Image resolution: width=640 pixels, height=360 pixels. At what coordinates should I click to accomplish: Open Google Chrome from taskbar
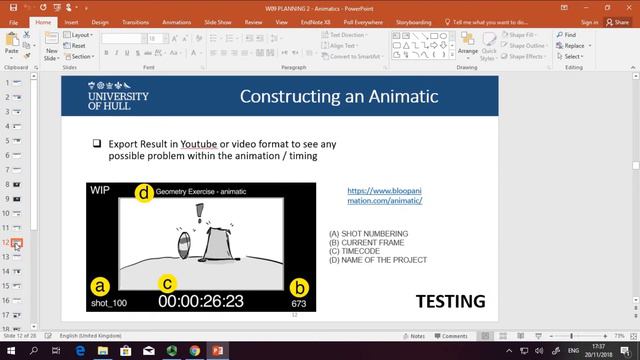coord(195,351)
